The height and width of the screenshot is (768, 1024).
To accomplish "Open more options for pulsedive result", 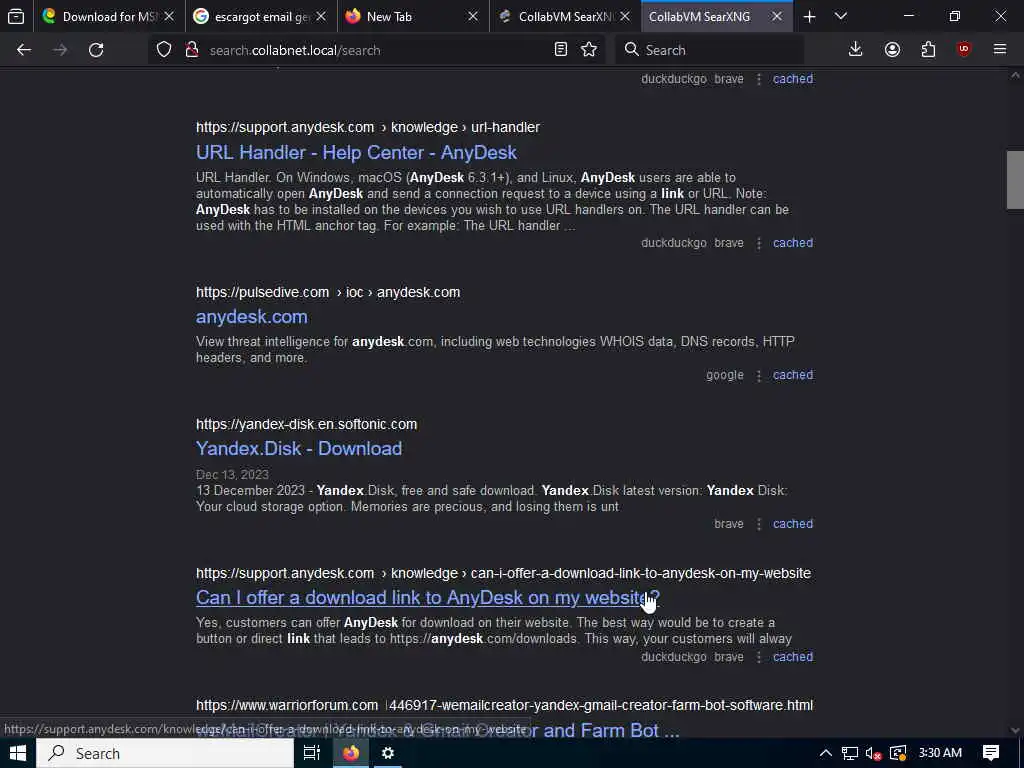I will click(759, 375).
